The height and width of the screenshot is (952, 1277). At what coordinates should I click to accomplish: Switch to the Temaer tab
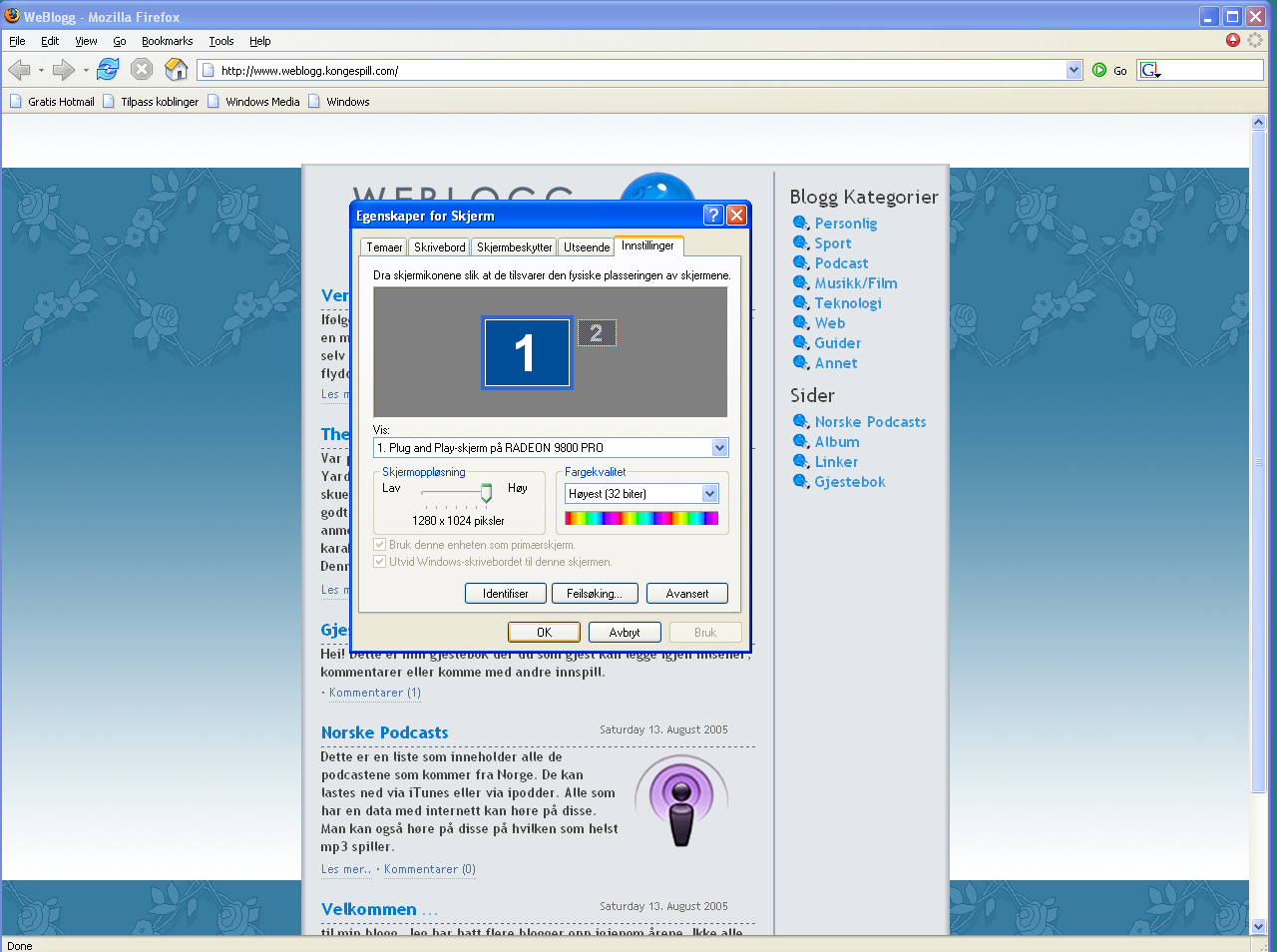click(384, 247)
